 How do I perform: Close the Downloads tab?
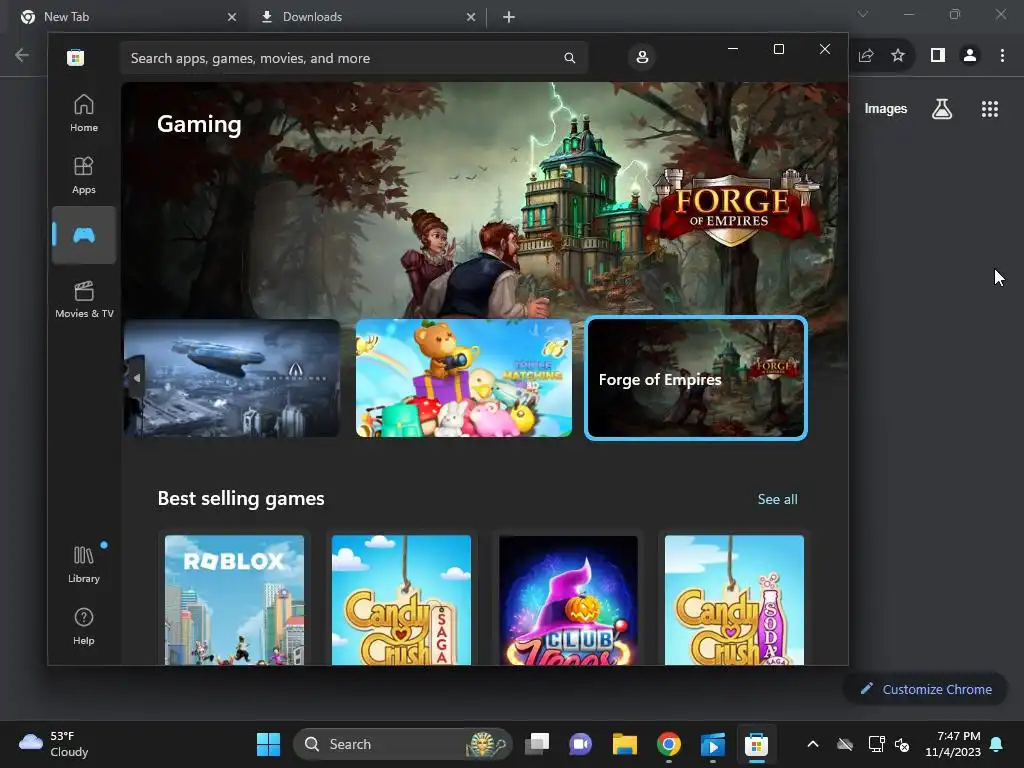point(471,17)
